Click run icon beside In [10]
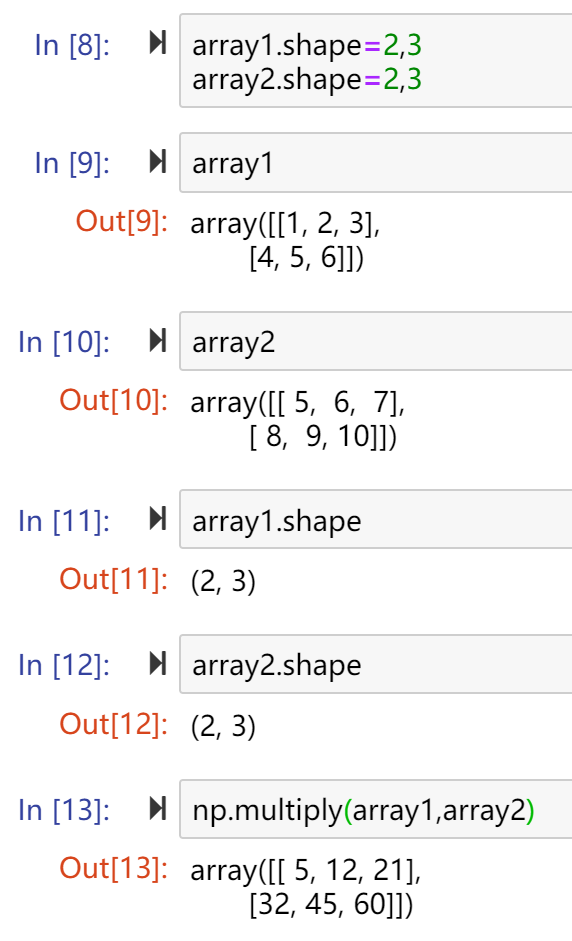The width and height of the screenshot is (572, 941). pos(158,340)
